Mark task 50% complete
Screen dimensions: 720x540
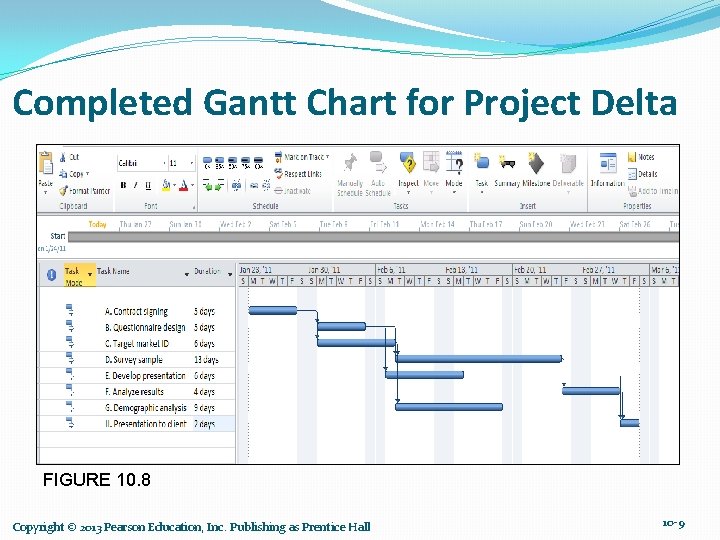coord(233,163)
